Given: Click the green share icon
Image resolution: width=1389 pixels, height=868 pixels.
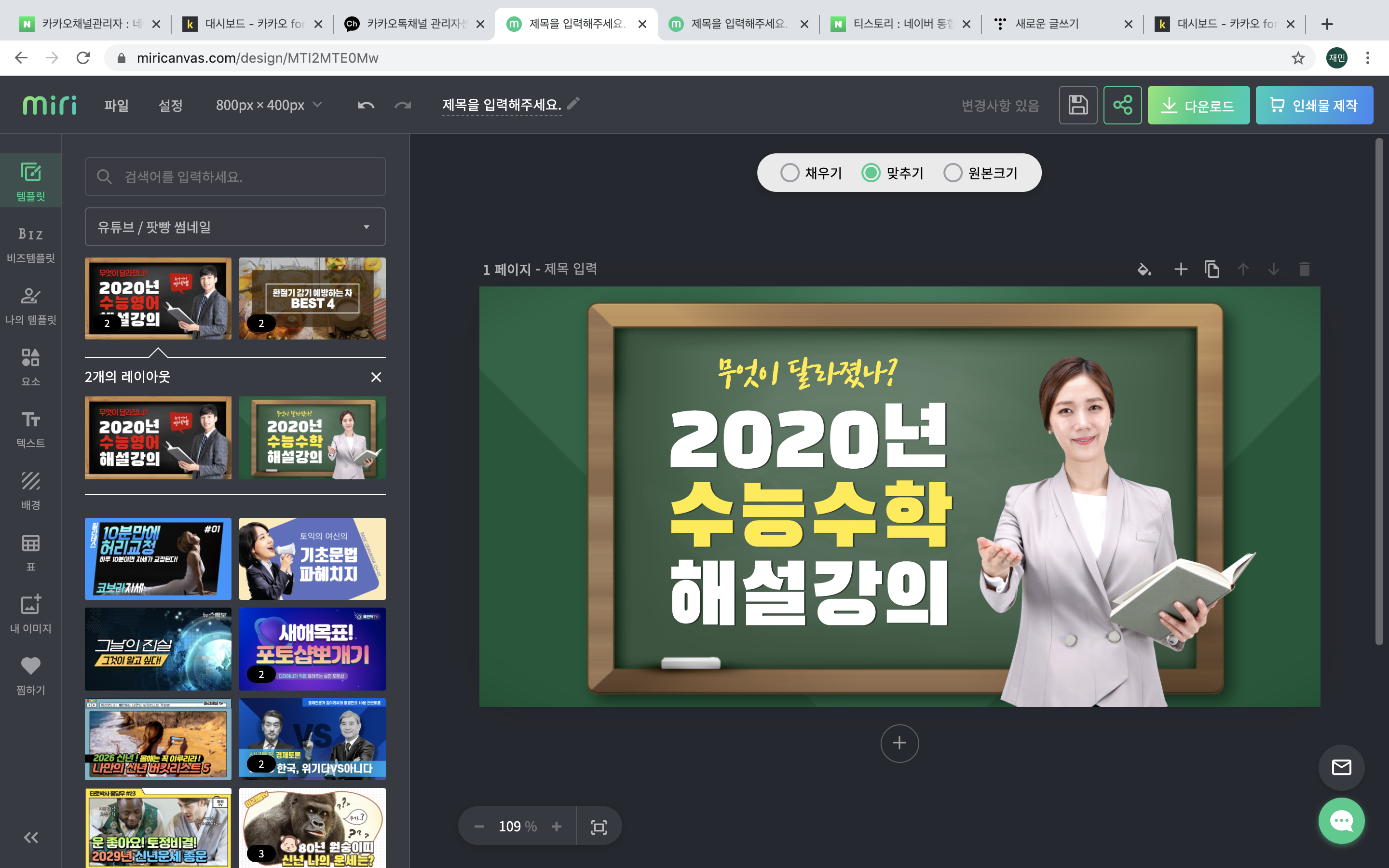Looking at the screenshot, I should (1122, 105).
